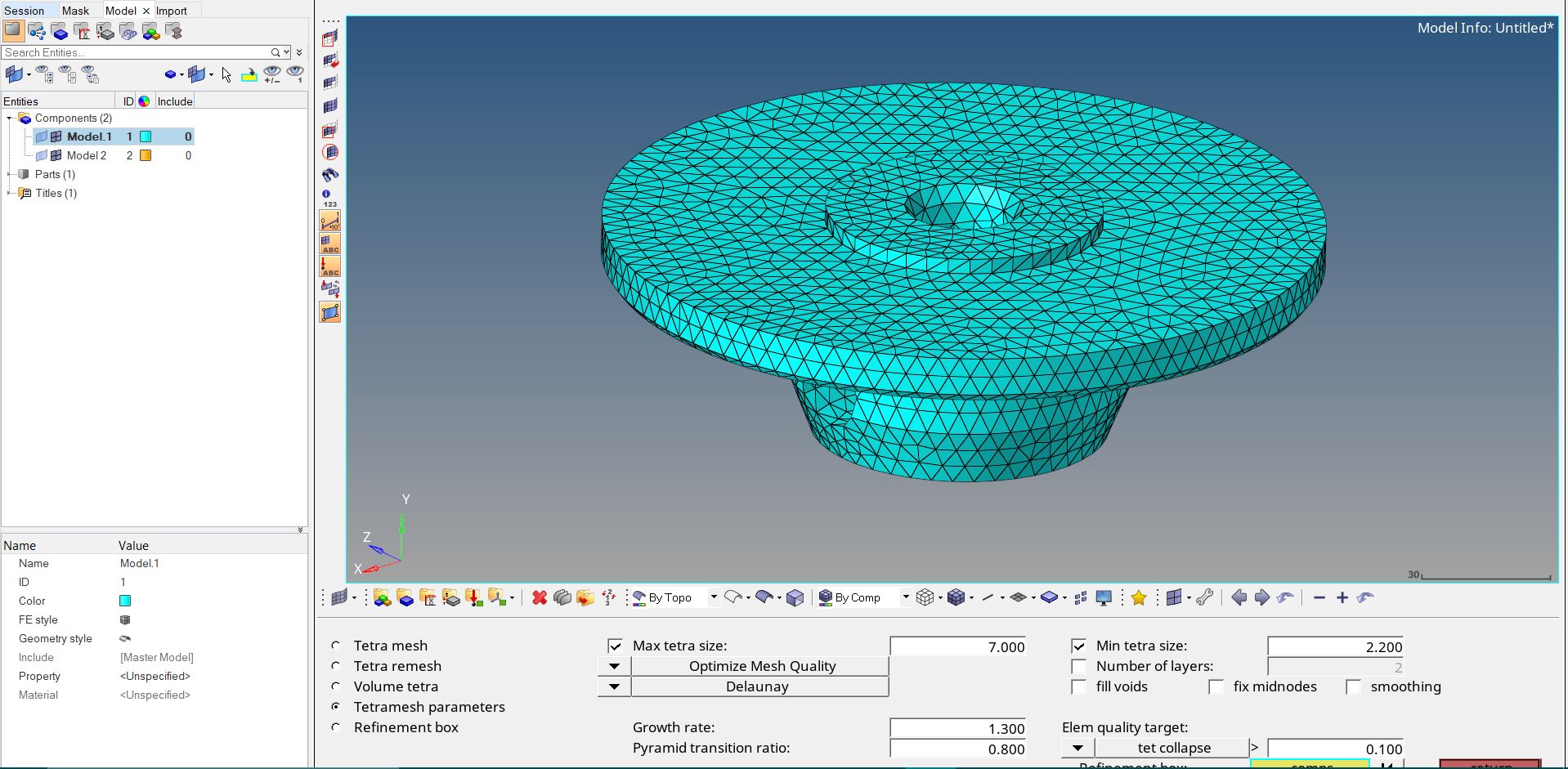
Task: Click the 123 numbering icon in left toolbar
Action: coord(329,204)
